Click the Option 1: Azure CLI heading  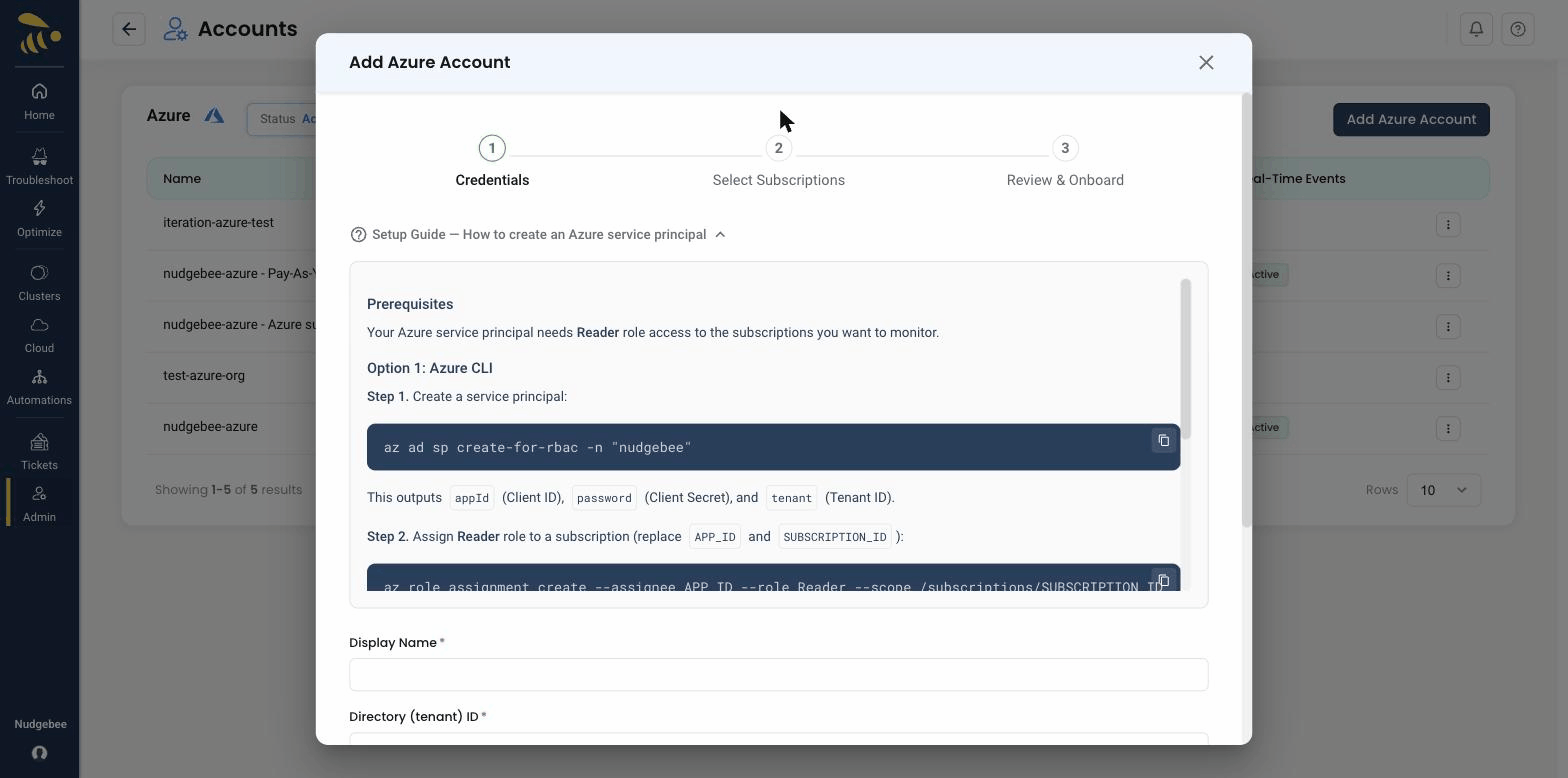point(430,368)
